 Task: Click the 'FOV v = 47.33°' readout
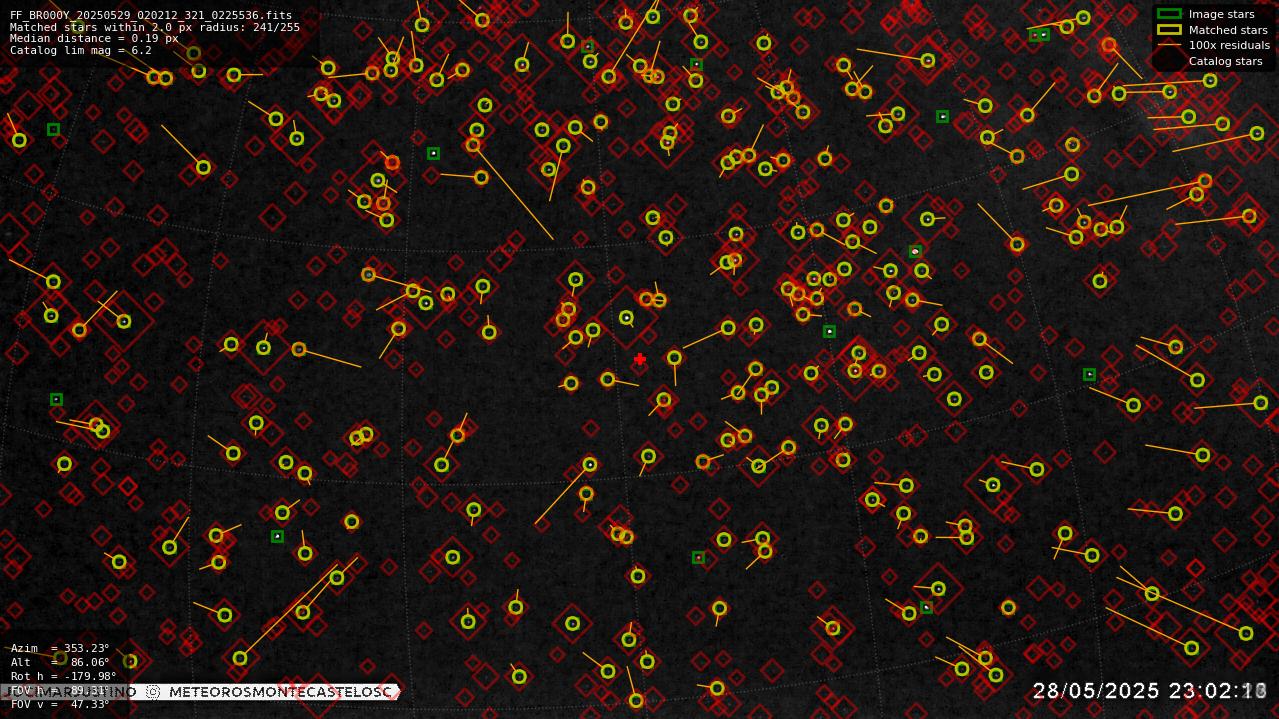[x=60, y=704]
